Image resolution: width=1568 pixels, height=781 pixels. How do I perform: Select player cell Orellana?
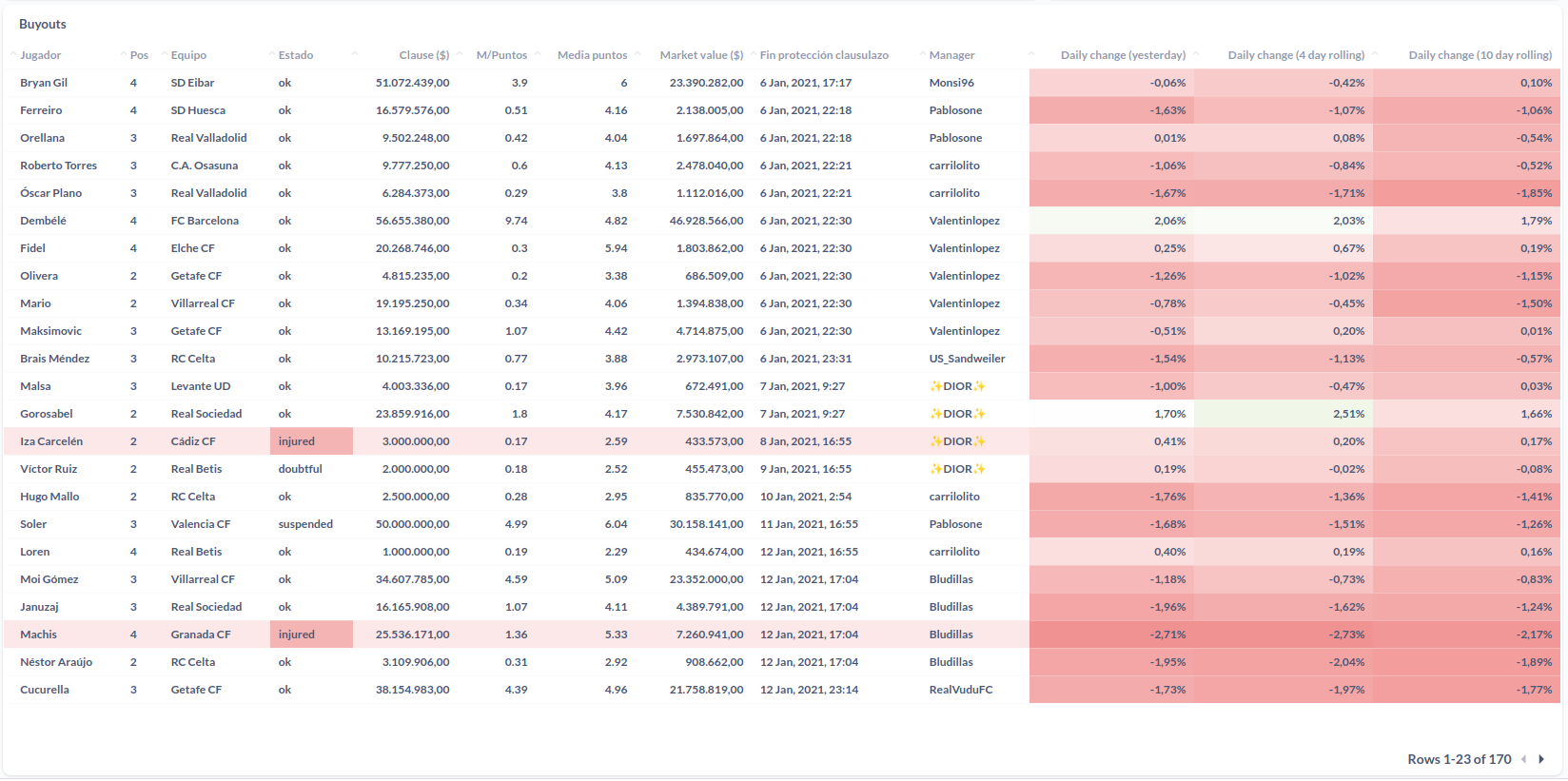tap(43, 138)
